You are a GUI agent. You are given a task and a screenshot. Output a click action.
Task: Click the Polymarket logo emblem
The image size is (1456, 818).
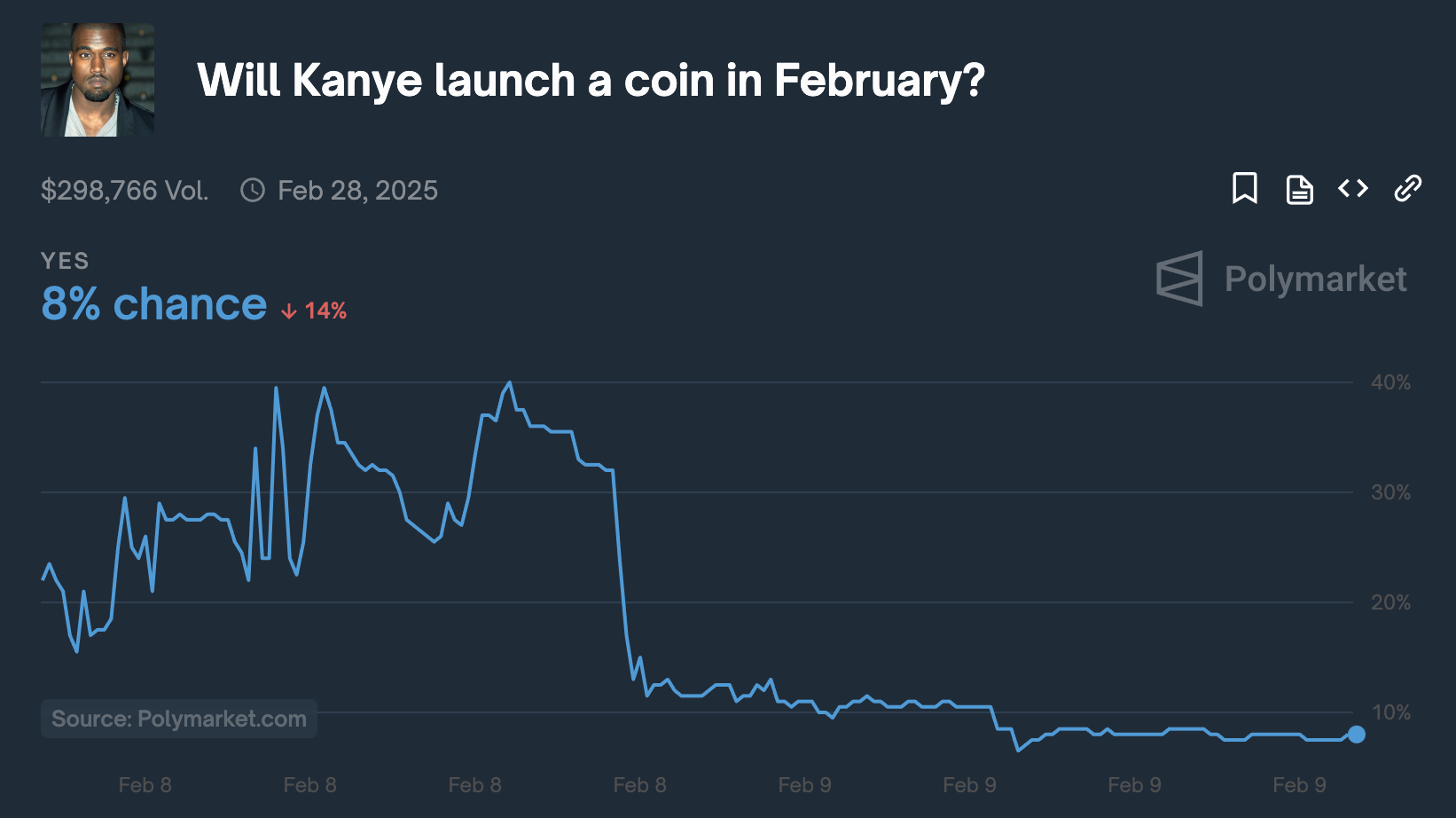click(x=1180, y=279)
